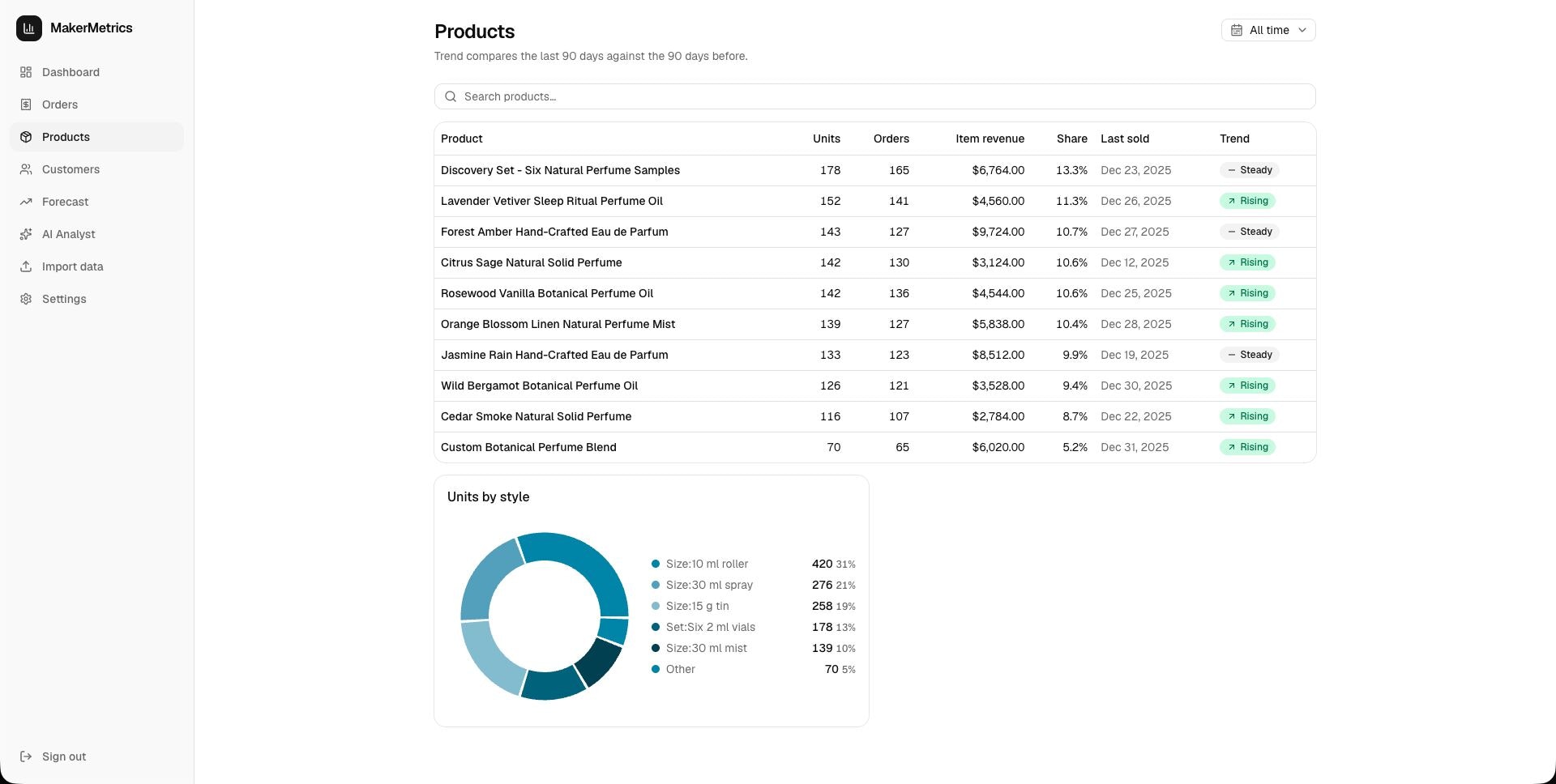
Task: Click Rising badge for Citrus Sage row
Action: click(x=1247, y=262)
